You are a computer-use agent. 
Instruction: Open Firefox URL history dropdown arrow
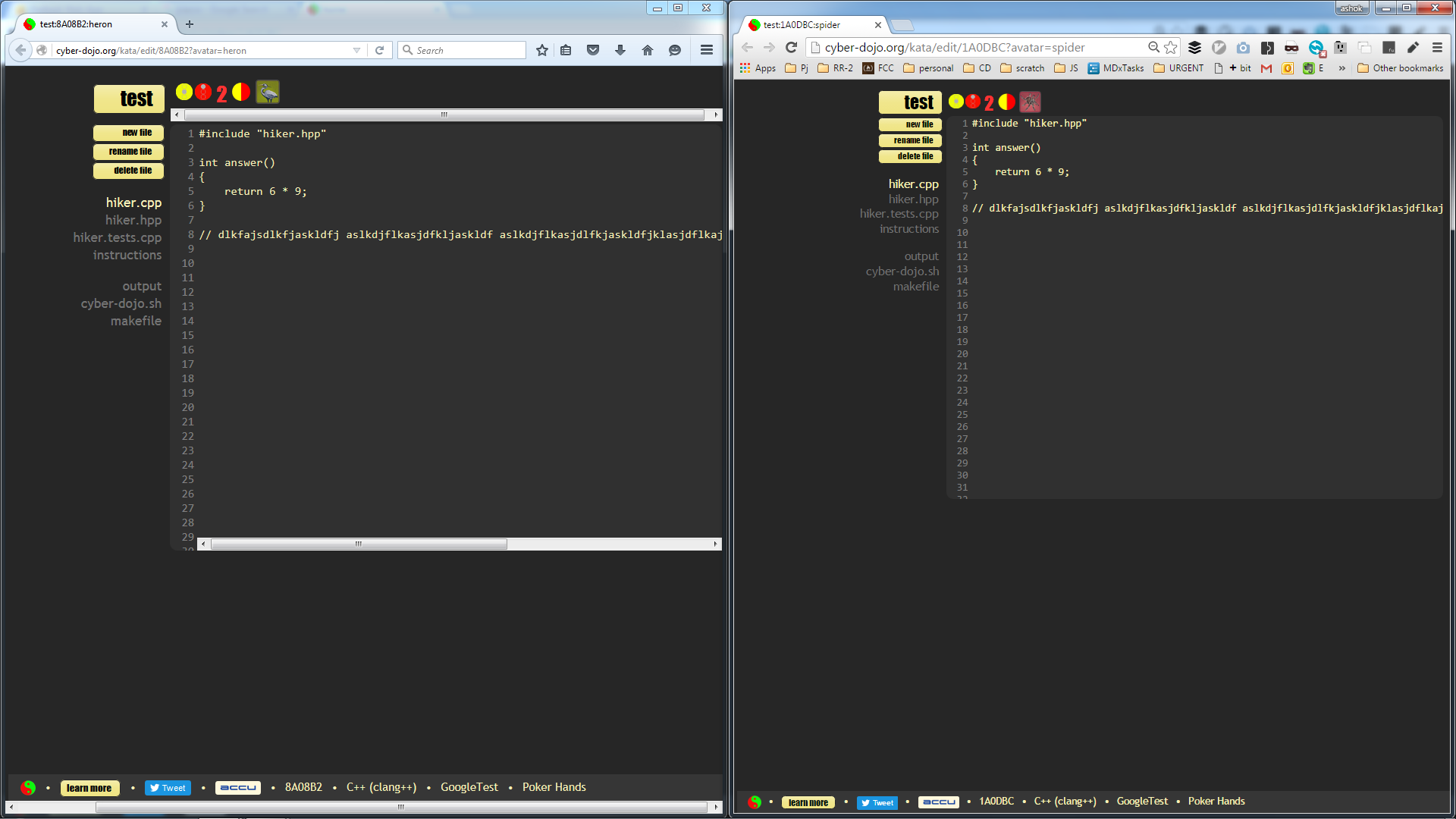tap(356, 50)
